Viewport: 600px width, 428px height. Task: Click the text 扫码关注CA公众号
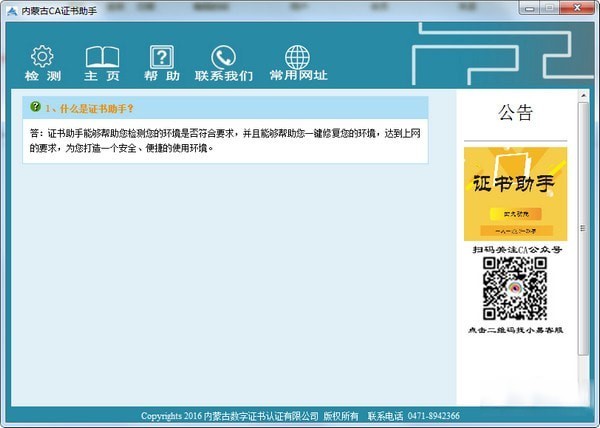pos(517,250)
